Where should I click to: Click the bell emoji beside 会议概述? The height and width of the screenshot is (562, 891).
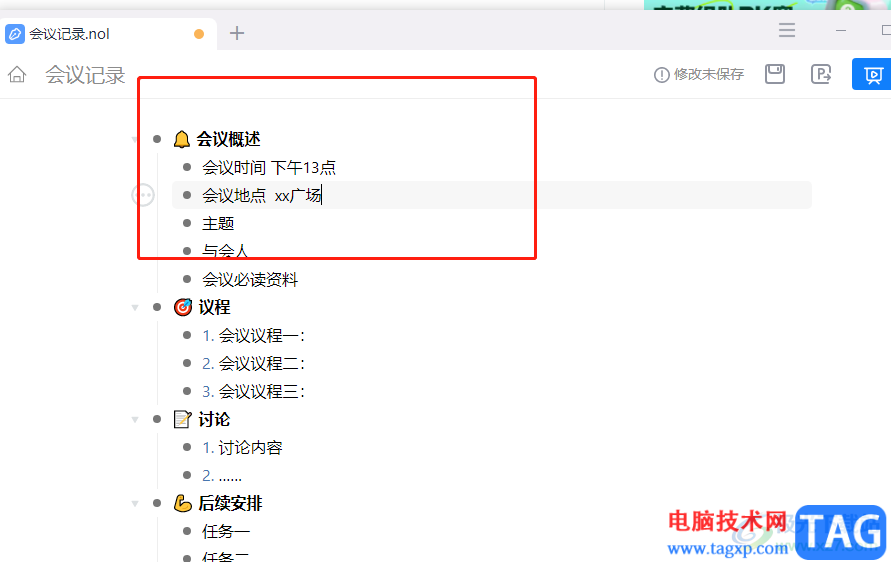pos(181,139)
